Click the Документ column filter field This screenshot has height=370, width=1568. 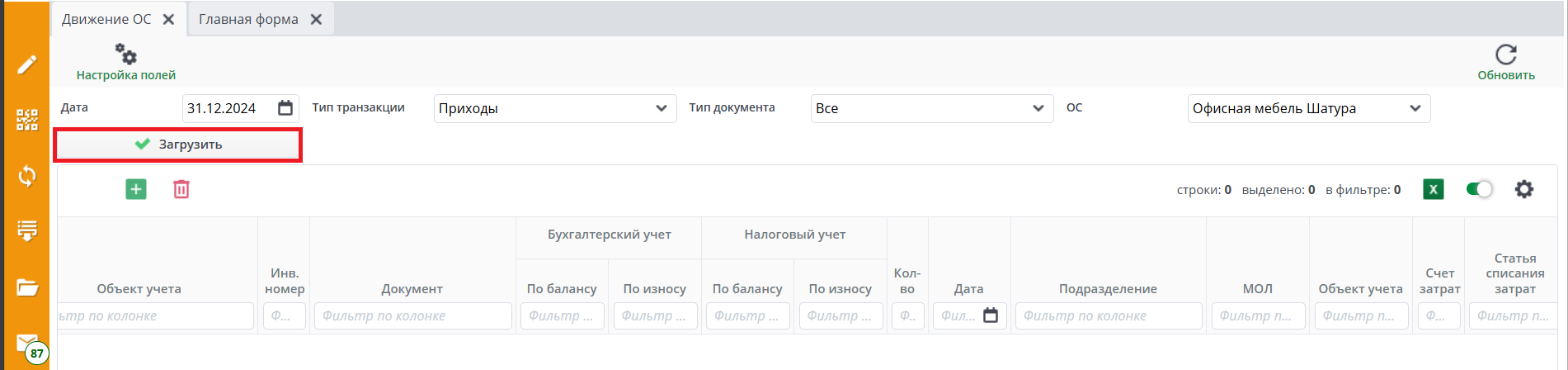point(412,315)
